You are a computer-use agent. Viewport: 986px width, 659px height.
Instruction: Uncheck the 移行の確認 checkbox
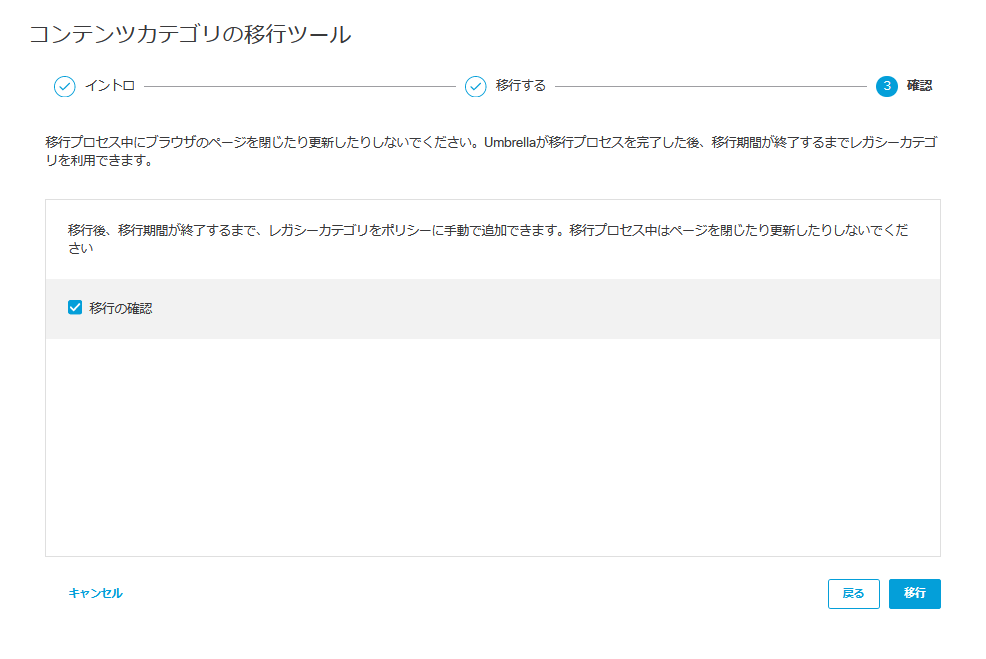tap(75, 307)
